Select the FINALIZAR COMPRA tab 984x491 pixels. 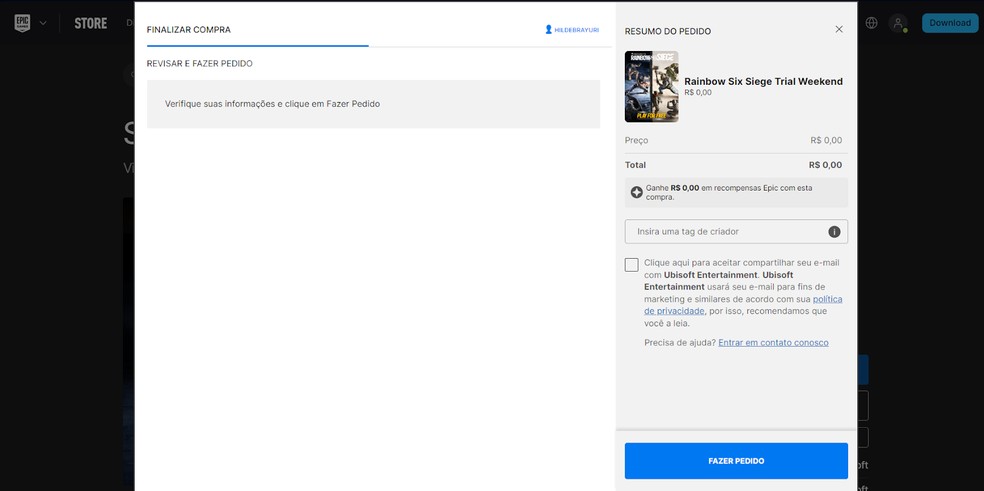(189, 30)
